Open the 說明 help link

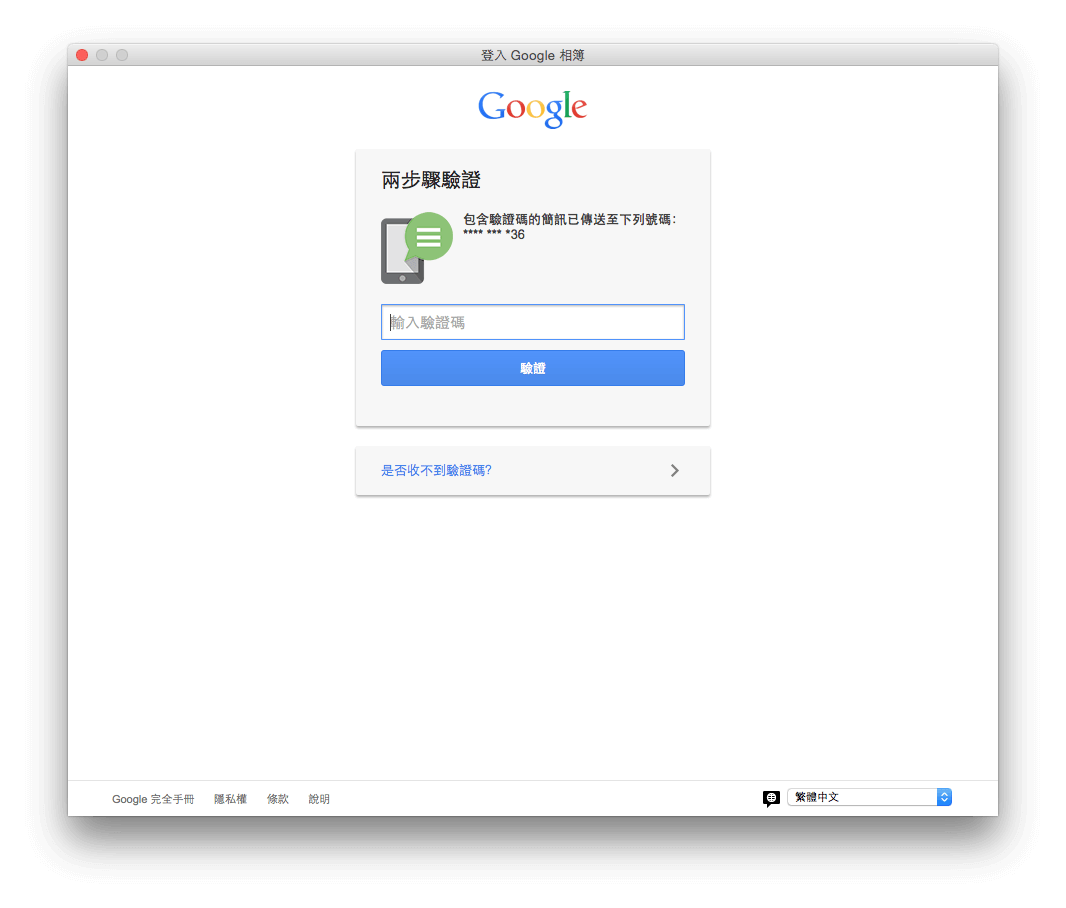pos(319,799)
